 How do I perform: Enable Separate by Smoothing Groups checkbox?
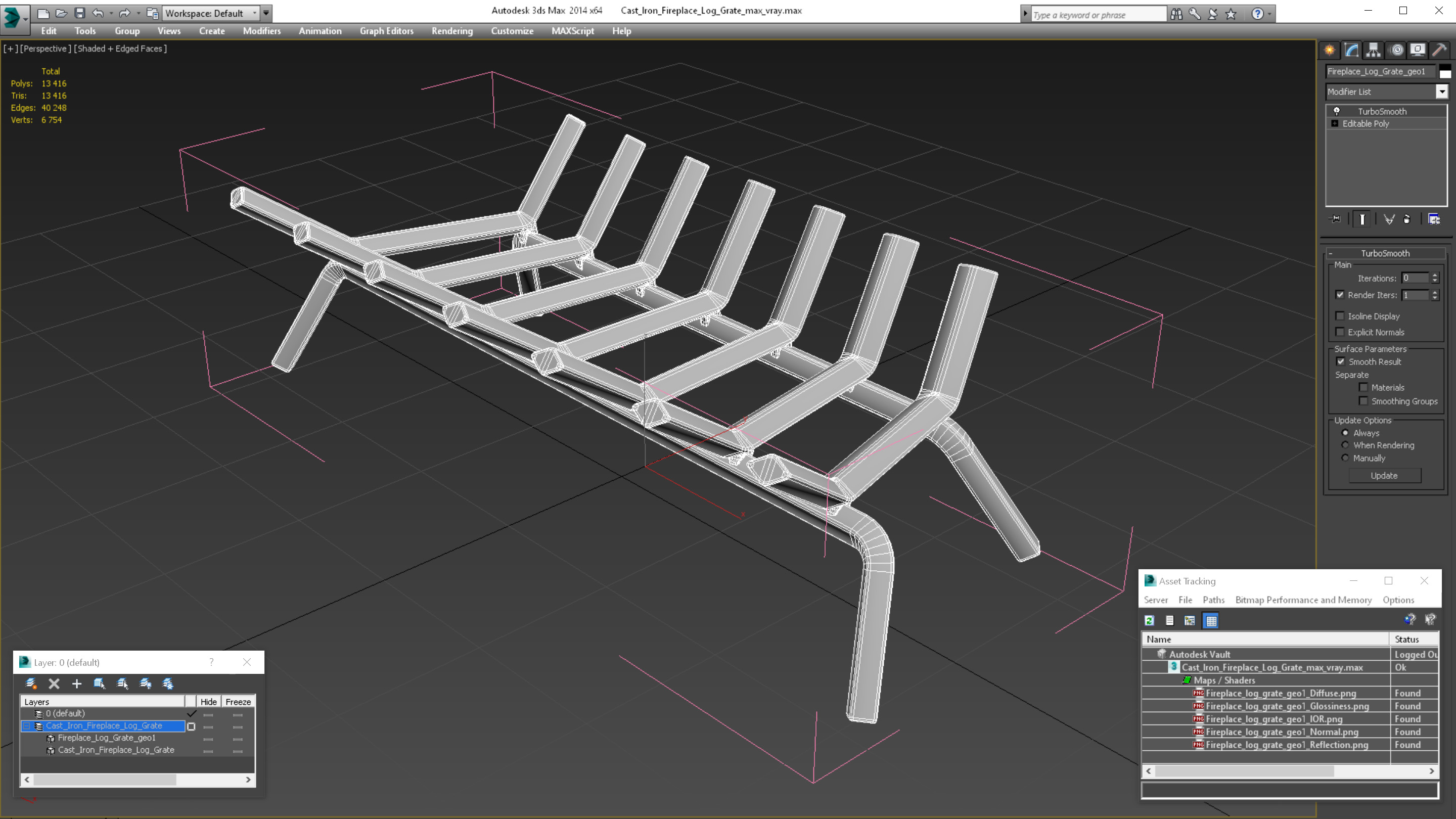[1364, 401]
